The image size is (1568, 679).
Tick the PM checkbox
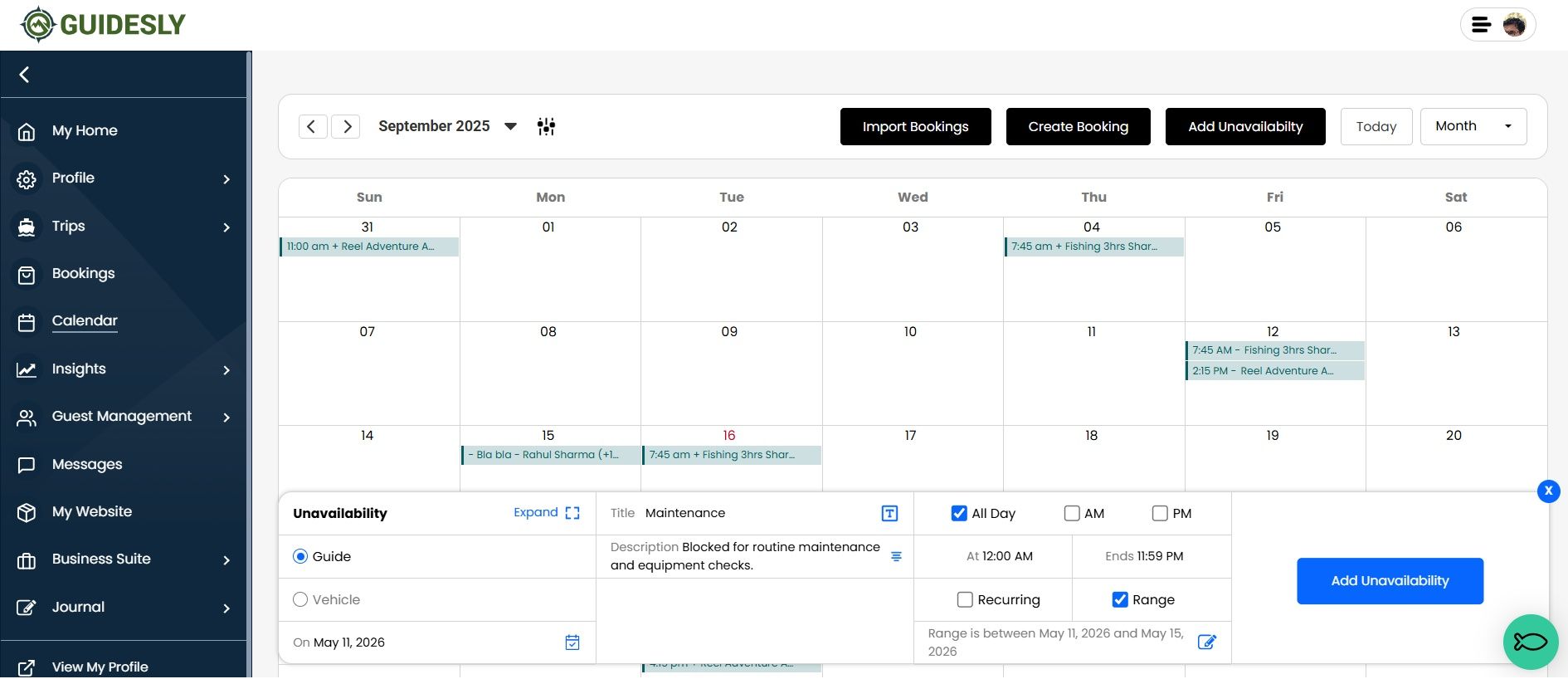point(1160,513)
